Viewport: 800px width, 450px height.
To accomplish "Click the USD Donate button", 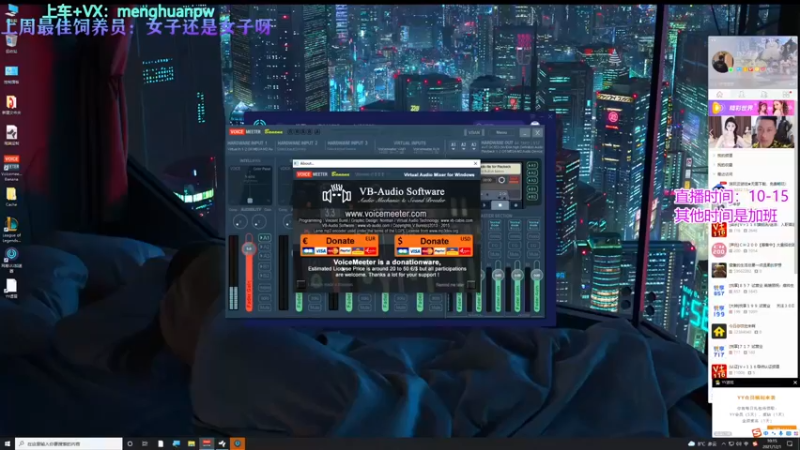I will coord(433,245).
